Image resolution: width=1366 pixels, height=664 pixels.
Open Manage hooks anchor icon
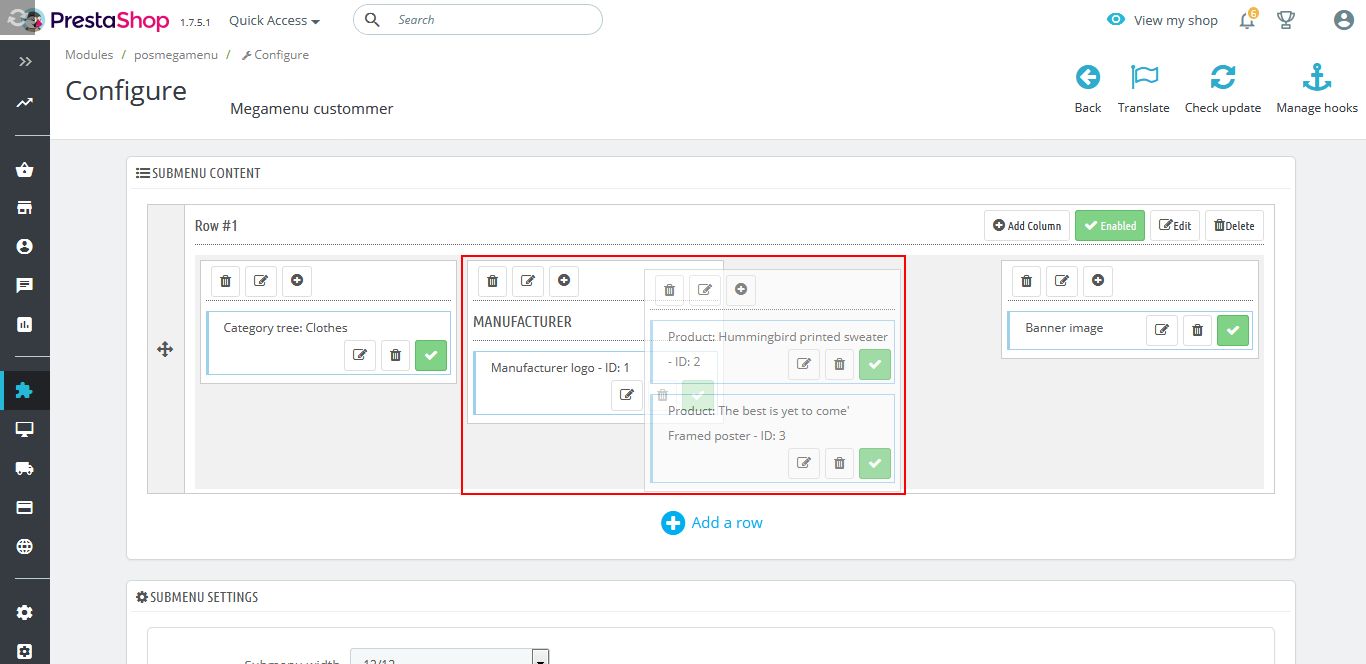pyautogui.click(x=1316, y=78)
